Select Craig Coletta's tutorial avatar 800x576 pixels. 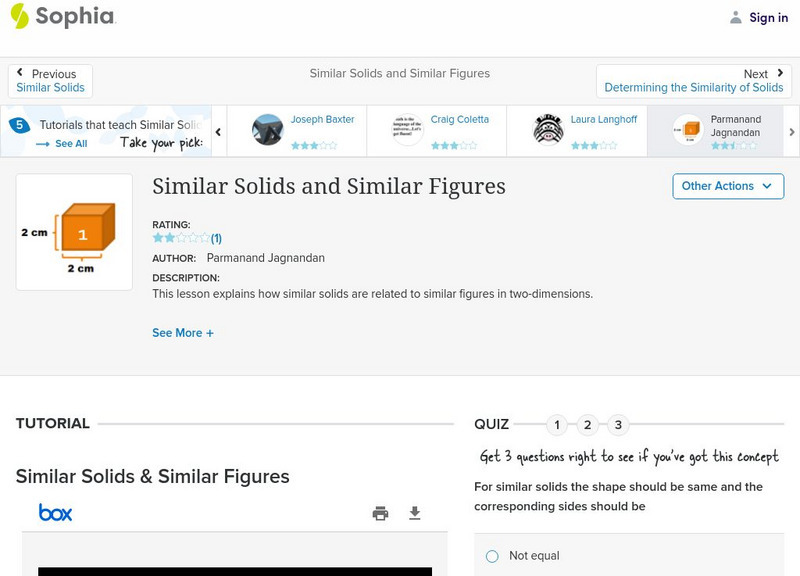pos(408,130)
